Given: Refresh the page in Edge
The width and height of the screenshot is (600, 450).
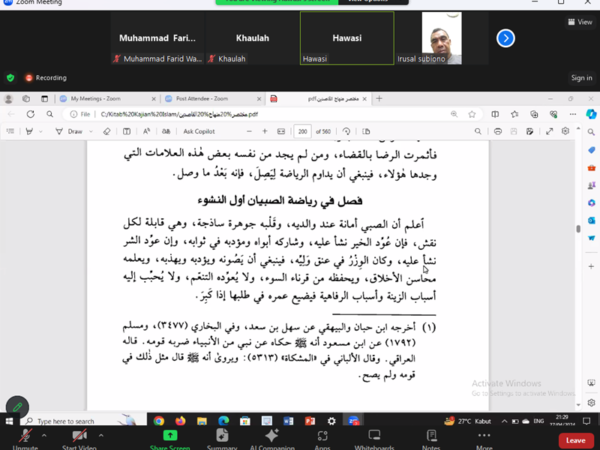Looking at the screenshot, I should pos(31,114).
